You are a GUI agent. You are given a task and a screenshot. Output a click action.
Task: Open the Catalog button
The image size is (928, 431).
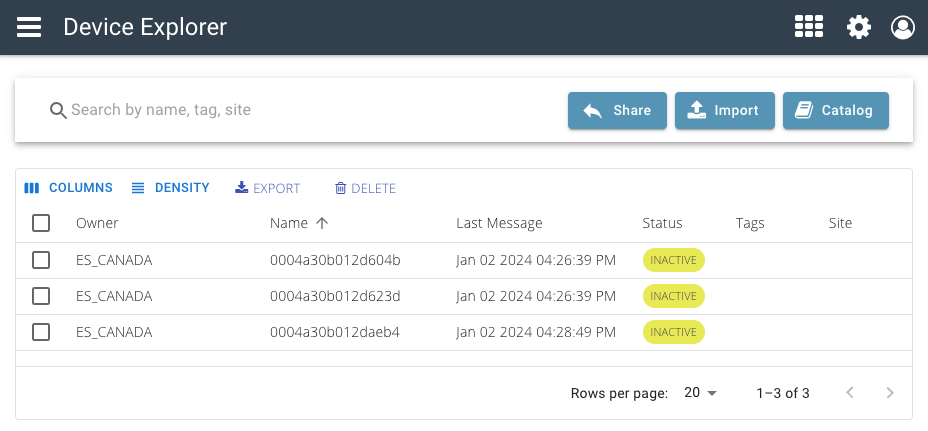click(835, 111)
